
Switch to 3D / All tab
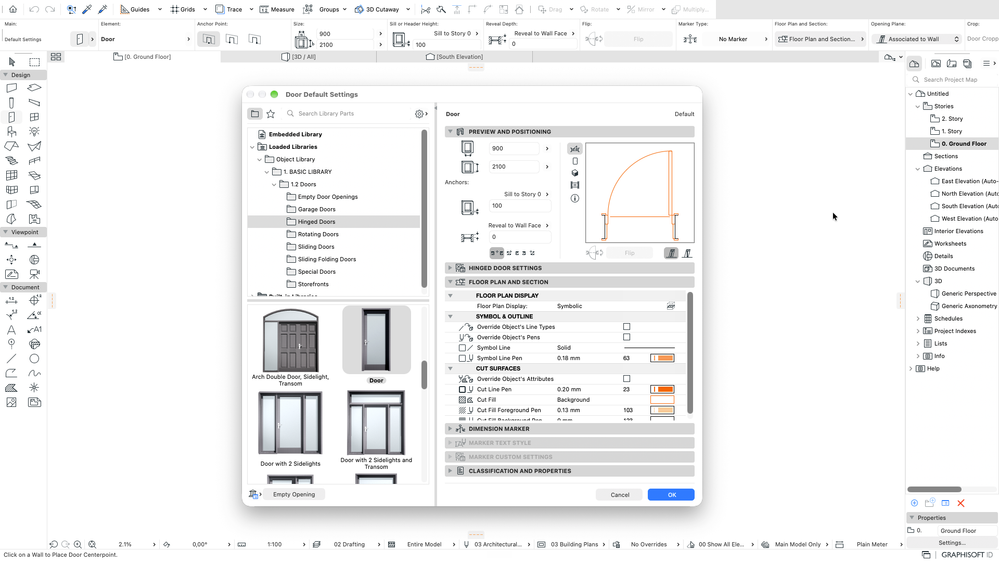pyautogui.click(x=298, y=57)
